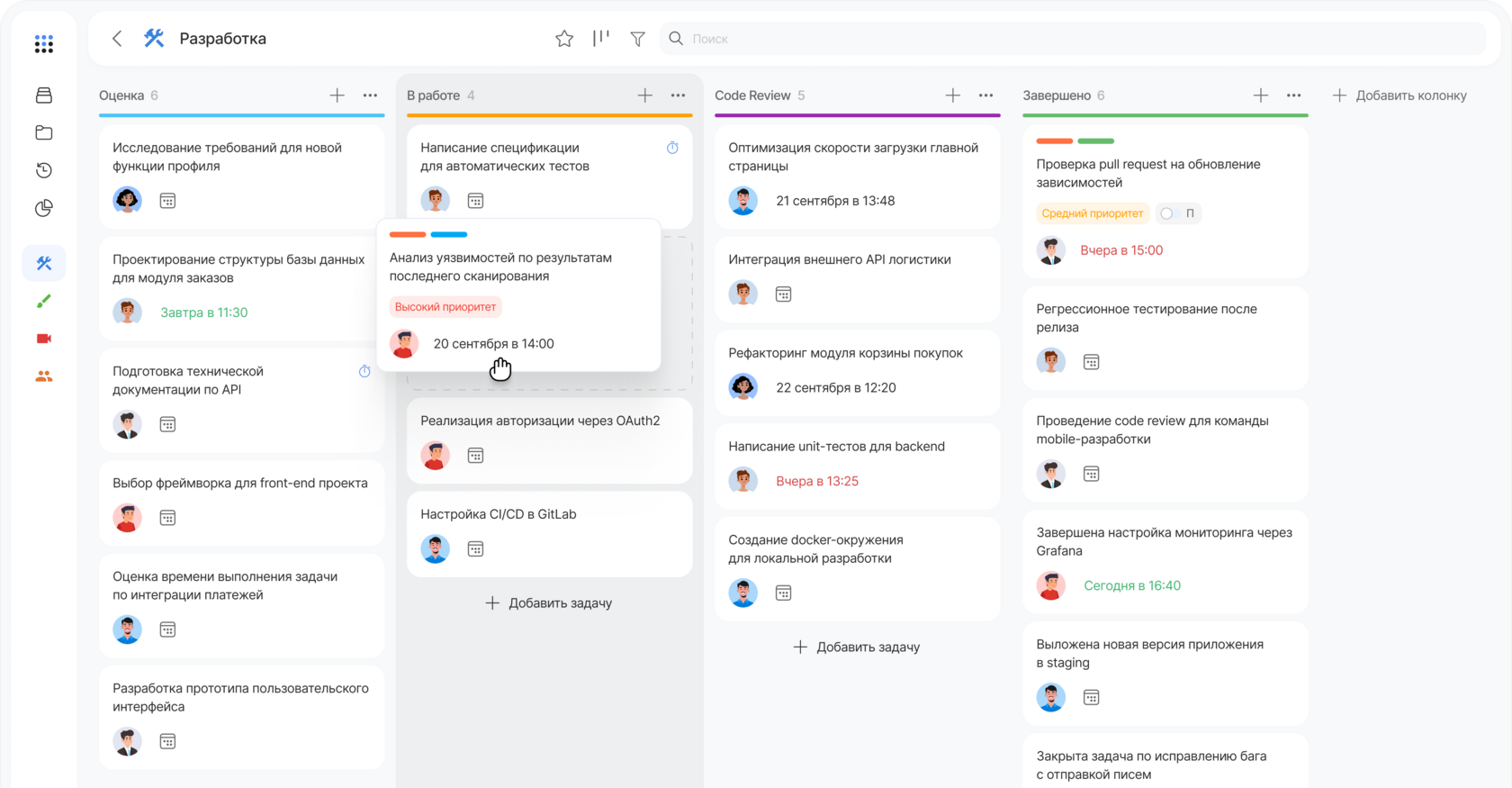Click Добавить колонку to add a column
This screenshot has width=1512, height=788.
point(1399,95)
